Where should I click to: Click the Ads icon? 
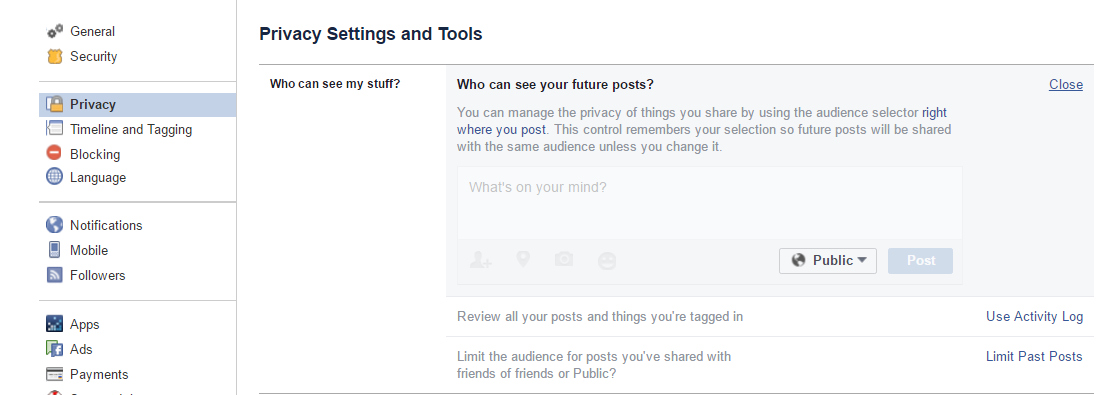pyautogui.click(x=55, y=349)
